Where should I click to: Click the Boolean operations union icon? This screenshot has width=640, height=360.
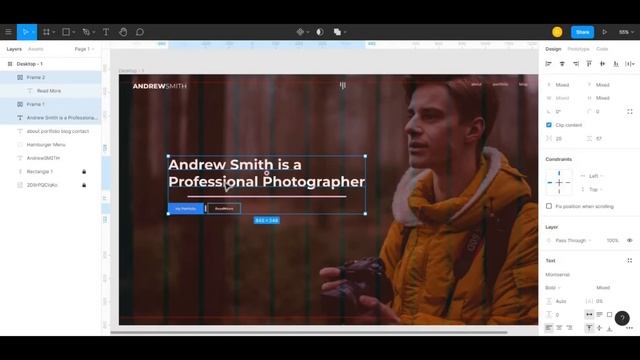[337, 32]
